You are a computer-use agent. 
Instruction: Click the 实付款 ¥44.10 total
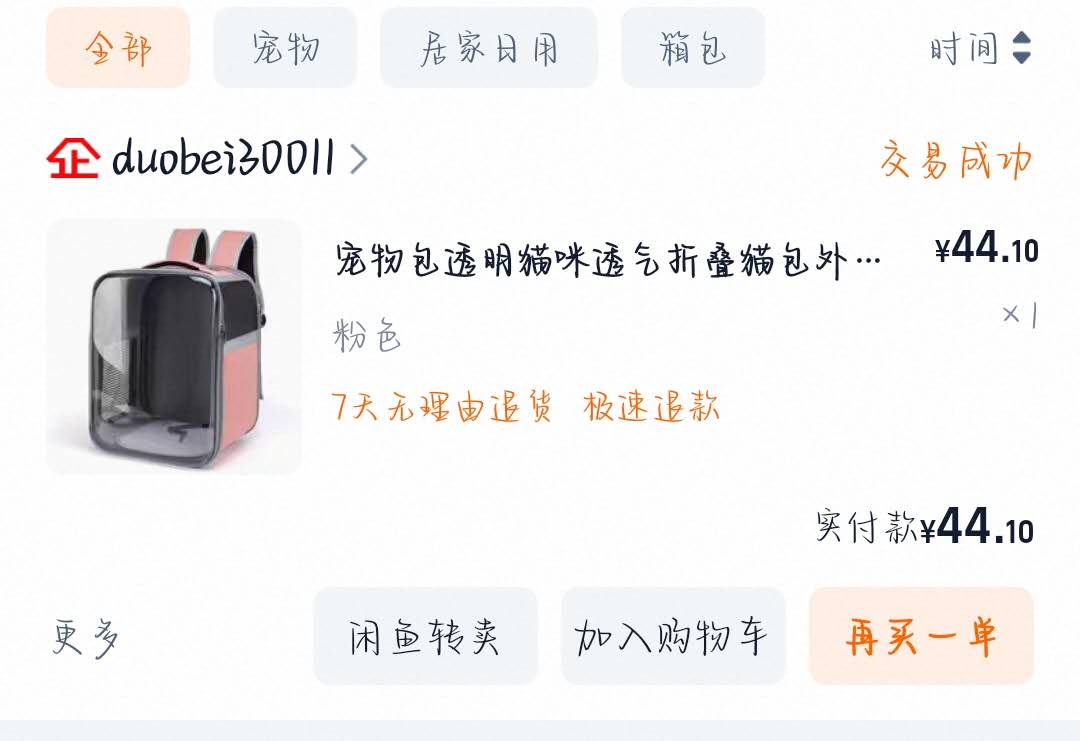coord(924,528)
